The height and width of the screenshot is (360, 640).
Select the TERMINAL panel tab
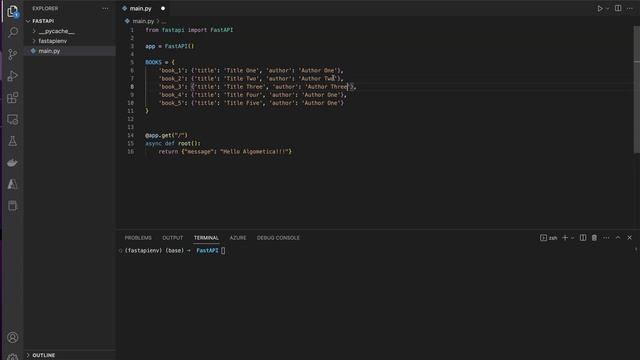click(206, 238)
